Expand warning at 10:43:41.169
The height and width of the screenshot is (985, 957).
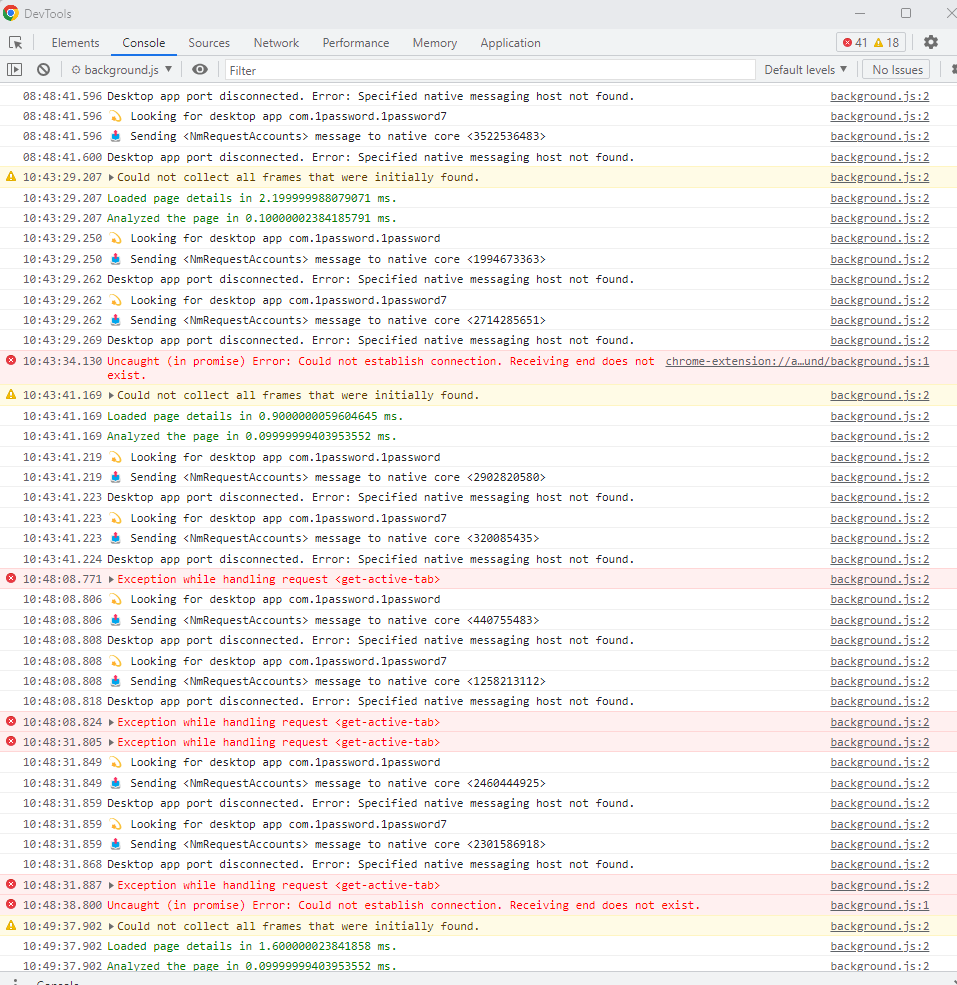[111, 396]
